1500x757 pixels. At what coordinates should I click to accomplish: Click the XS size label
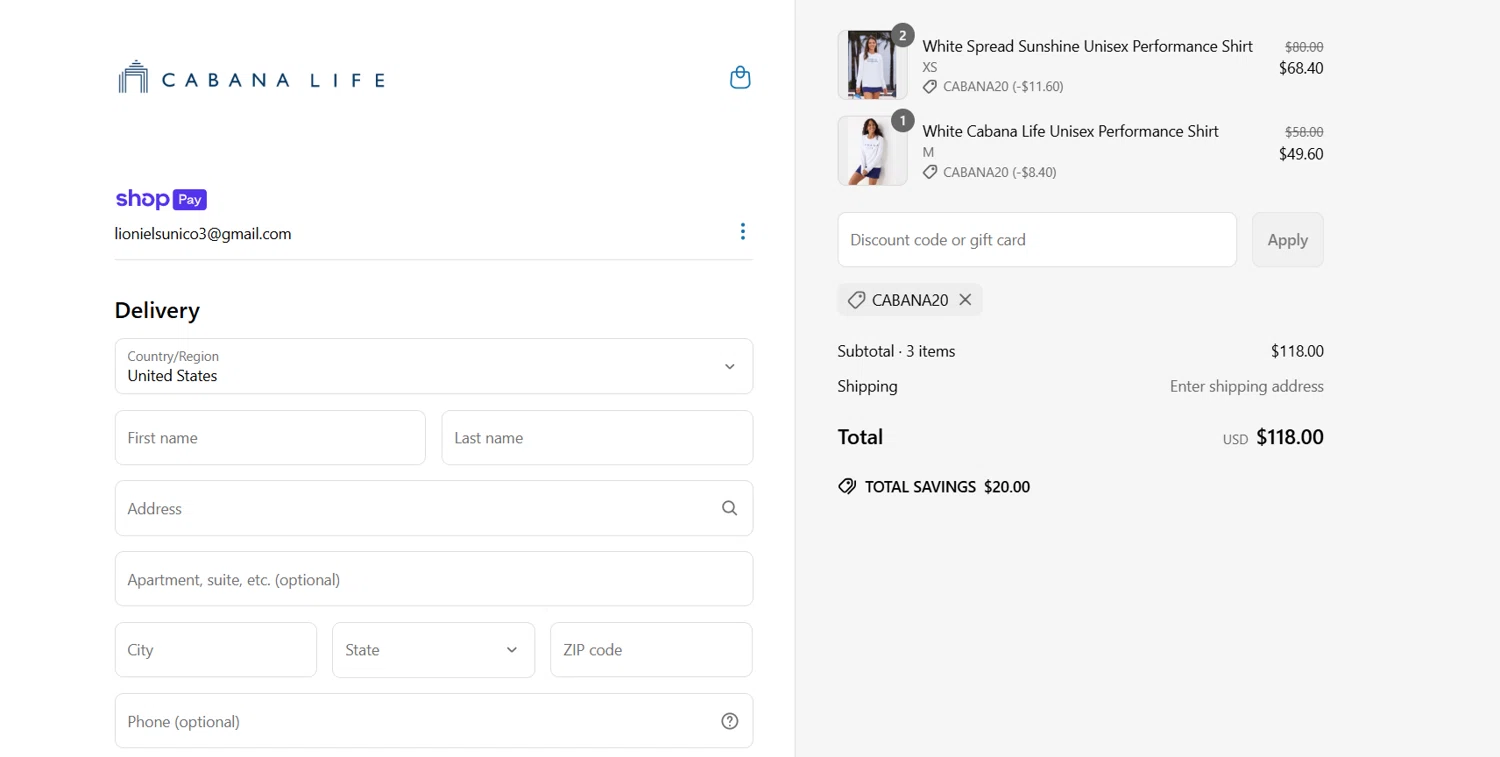[x=930, y=67]
